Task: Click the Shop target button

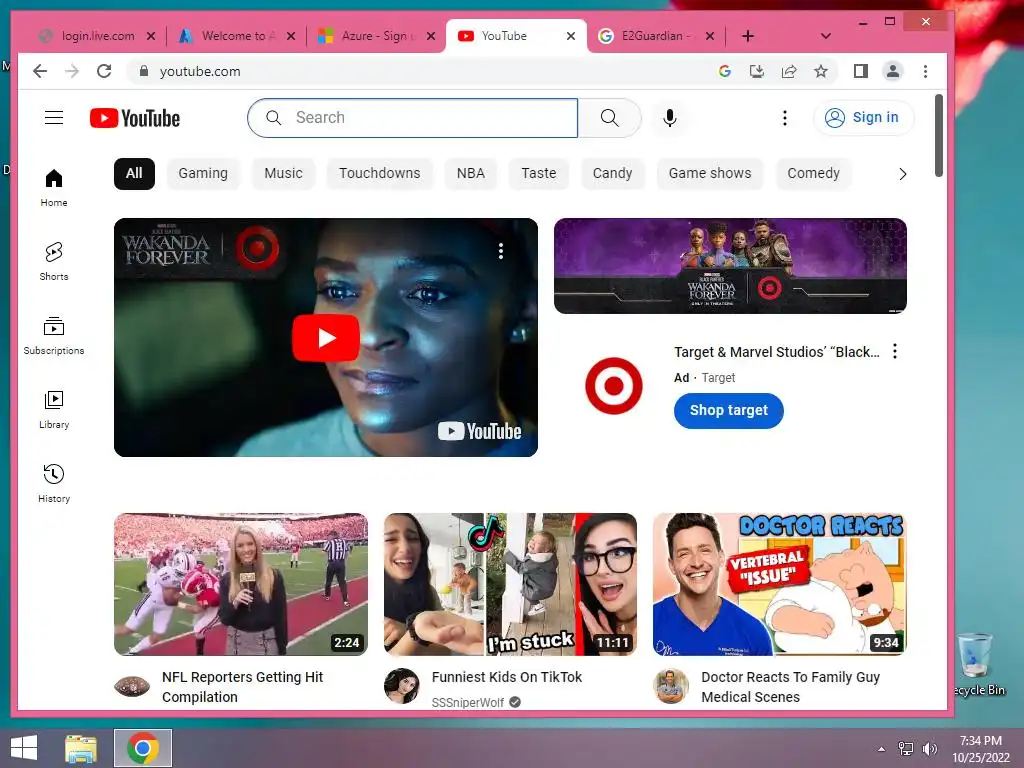Action: (728, 411)
